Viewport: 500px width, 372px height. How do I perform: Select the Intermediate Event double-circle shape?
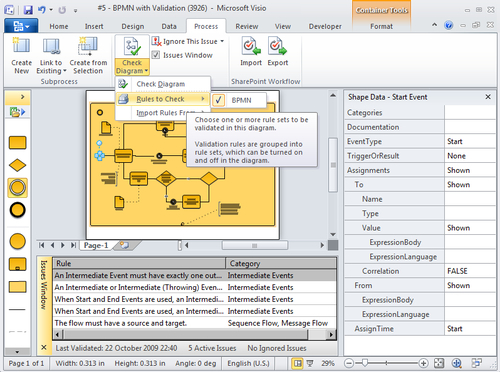(x=17, y=187)
